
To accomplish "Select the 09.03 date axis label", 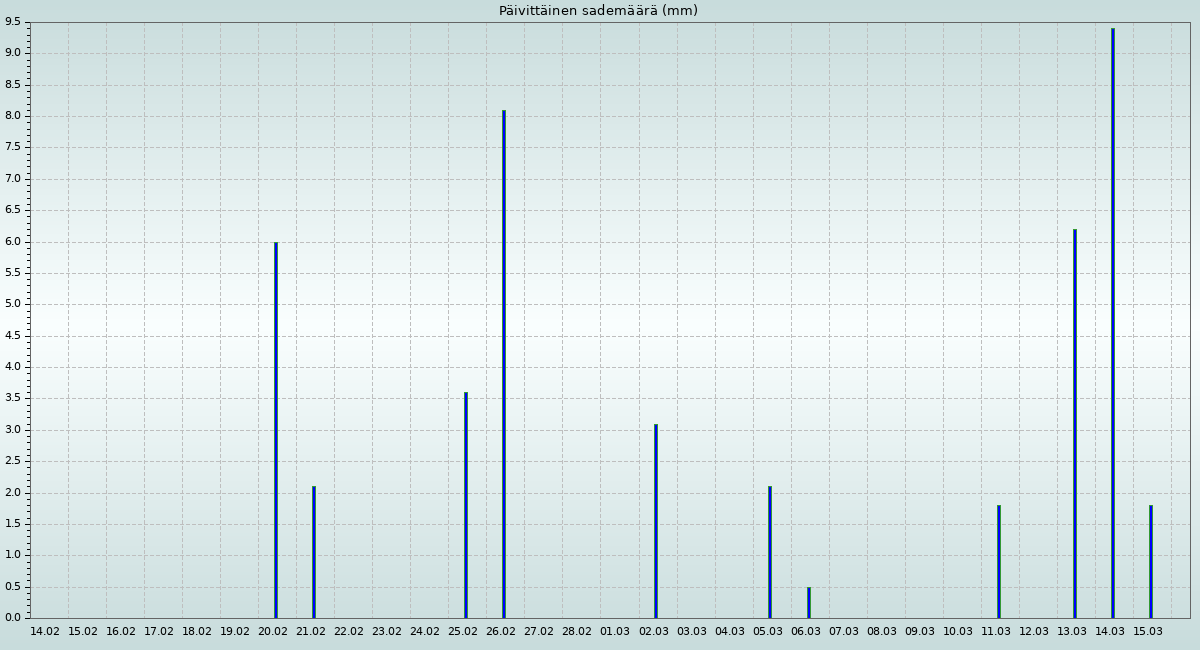I will coord(920,632).
